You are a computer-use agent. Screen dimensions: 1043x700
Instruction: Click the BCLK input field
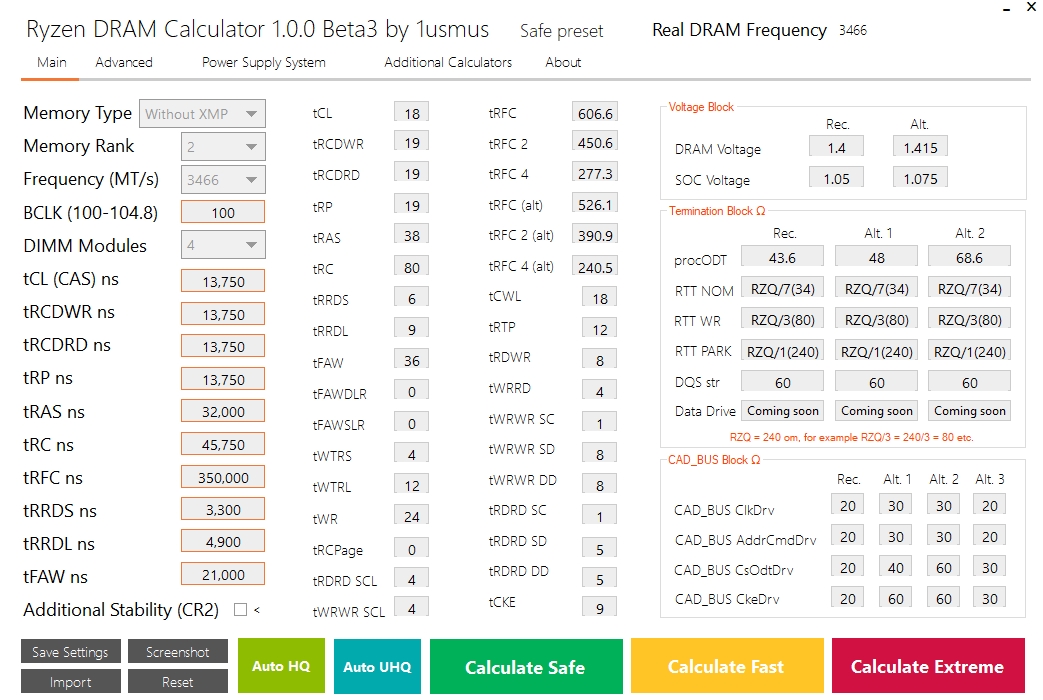coord(223,212)
